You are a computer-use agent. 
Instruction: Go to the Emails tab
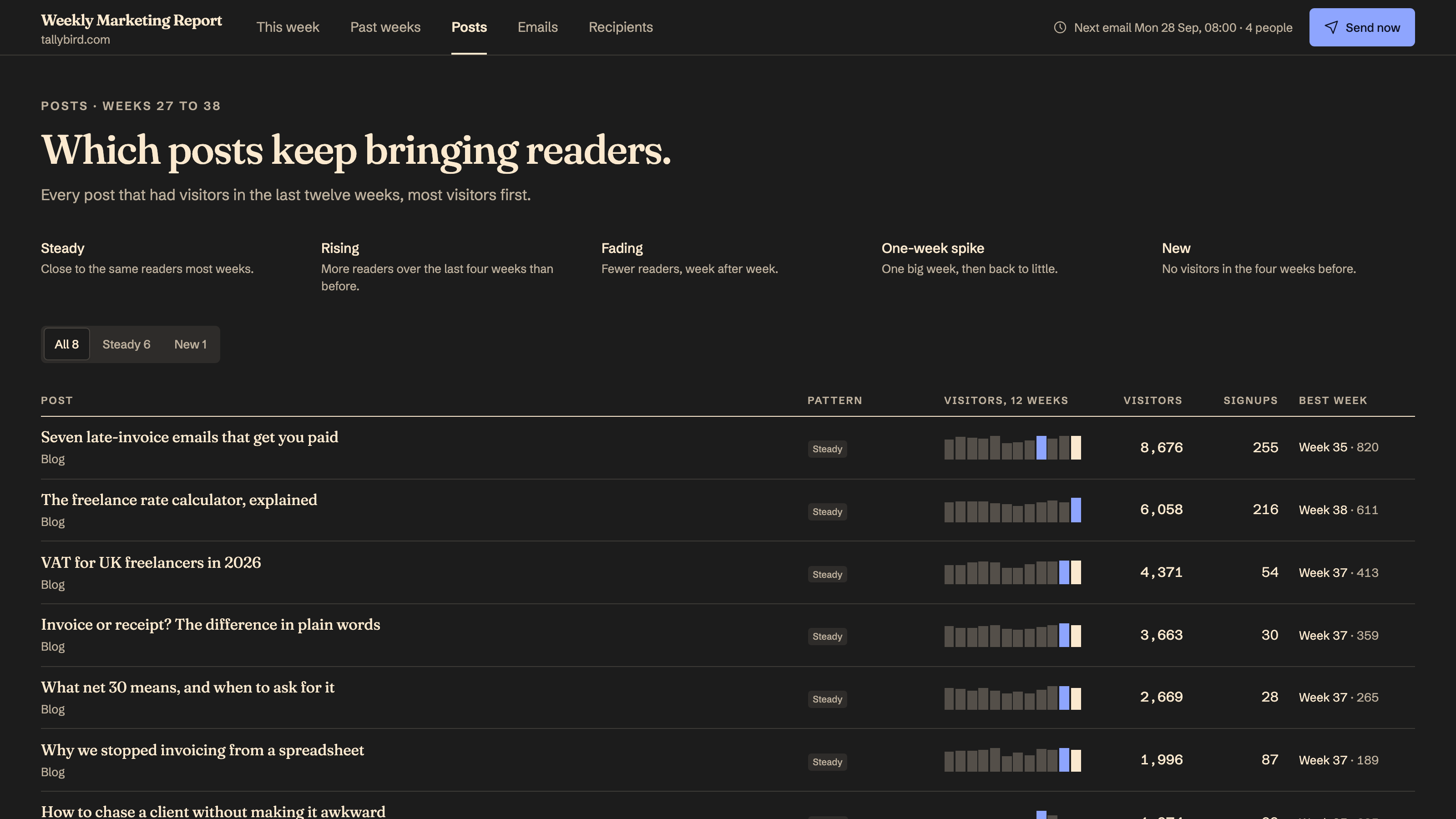(x=537, y=27)
